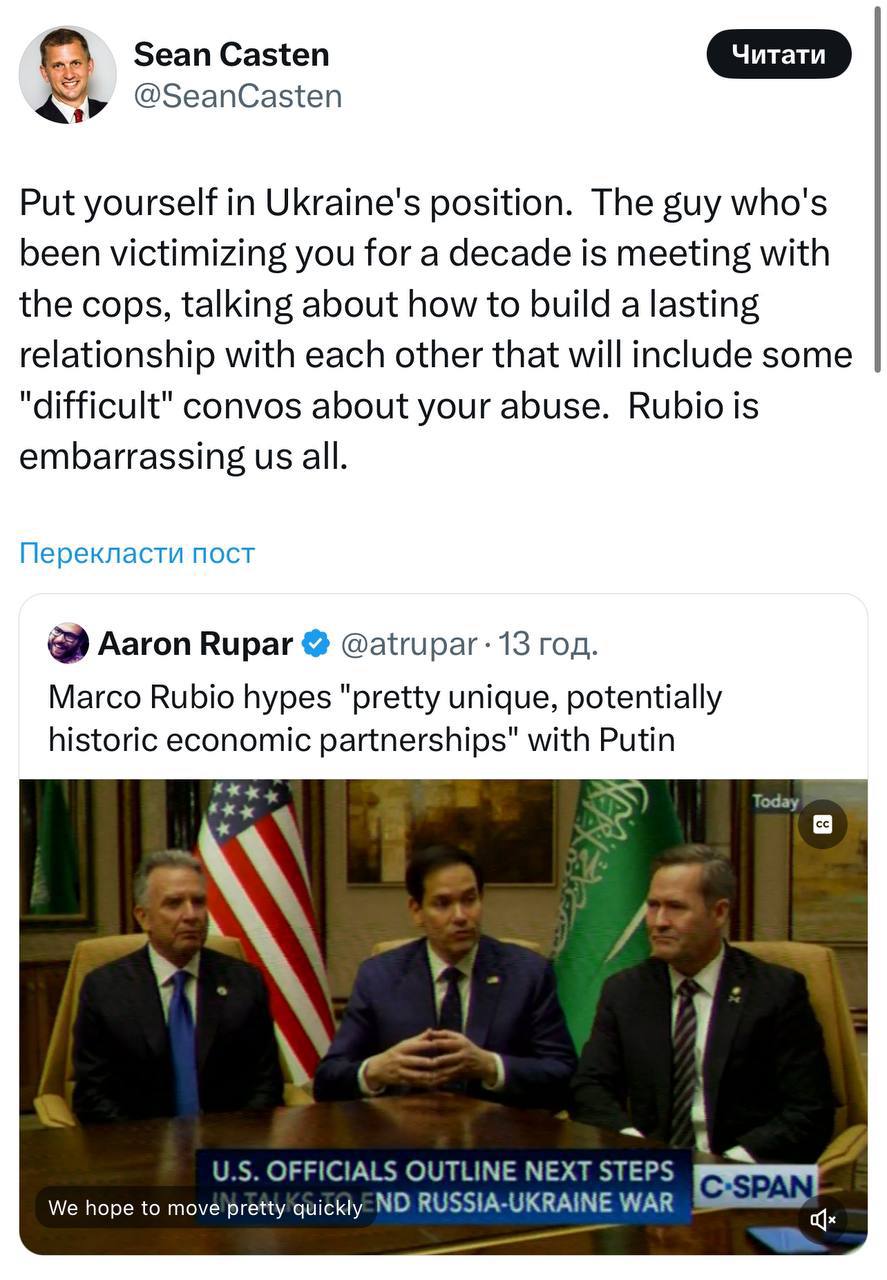The width and height of the screenshot is (887, 1280).
Task: Click the "U.S. Officials Outline Next Steps" banner
Action: 435,1172
